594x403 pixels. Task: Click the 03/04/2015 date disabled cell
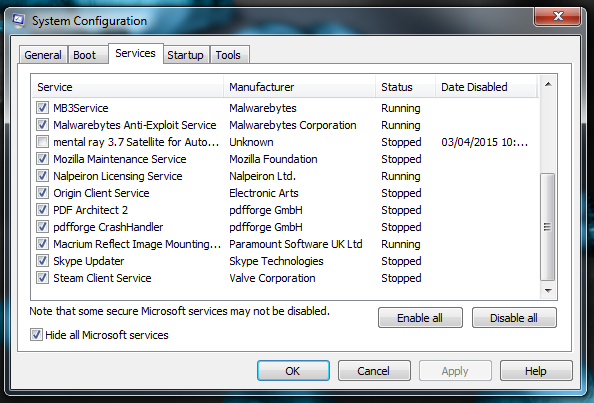click(484, 142)
